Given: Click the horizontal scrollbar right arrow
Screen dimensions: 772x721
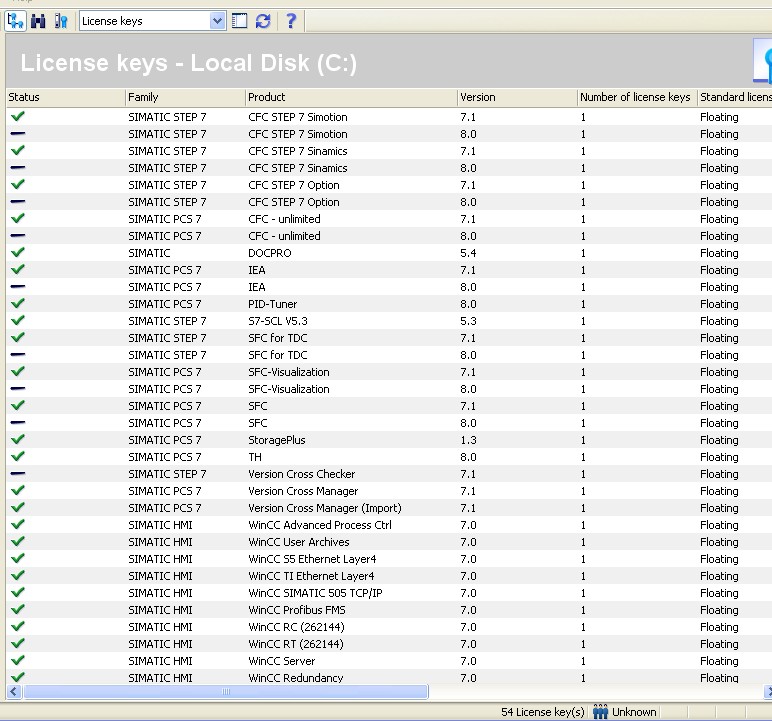Looking at the screenshot, I should coord(768,691).
